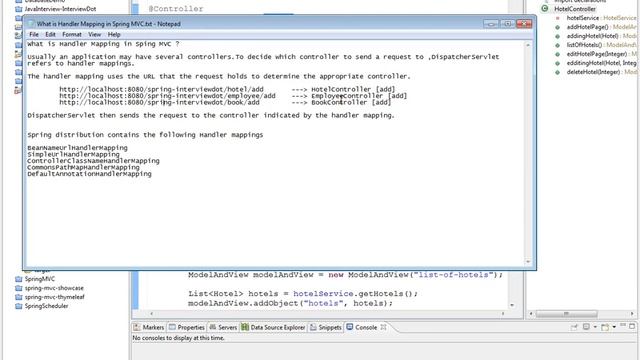Click editor horizontal scrollbar right arrow
Image resolution: width=640 pixels, height=360 pixels.
click(x=503, y=314)
